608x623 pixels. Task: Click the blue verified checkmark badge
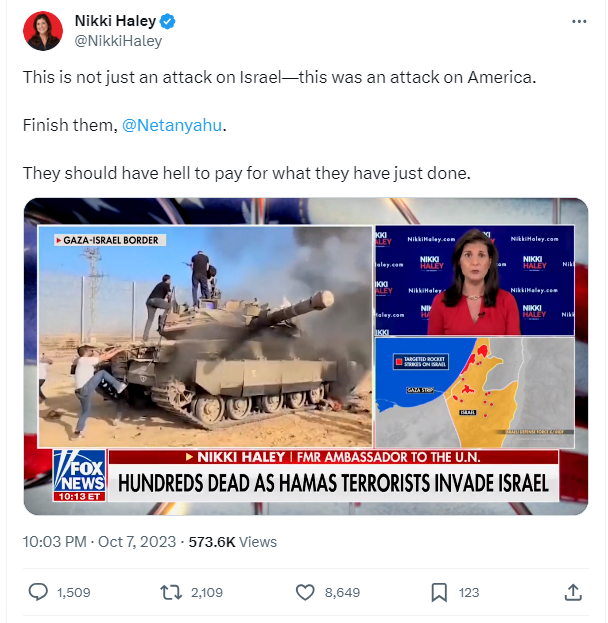[167, 21]
